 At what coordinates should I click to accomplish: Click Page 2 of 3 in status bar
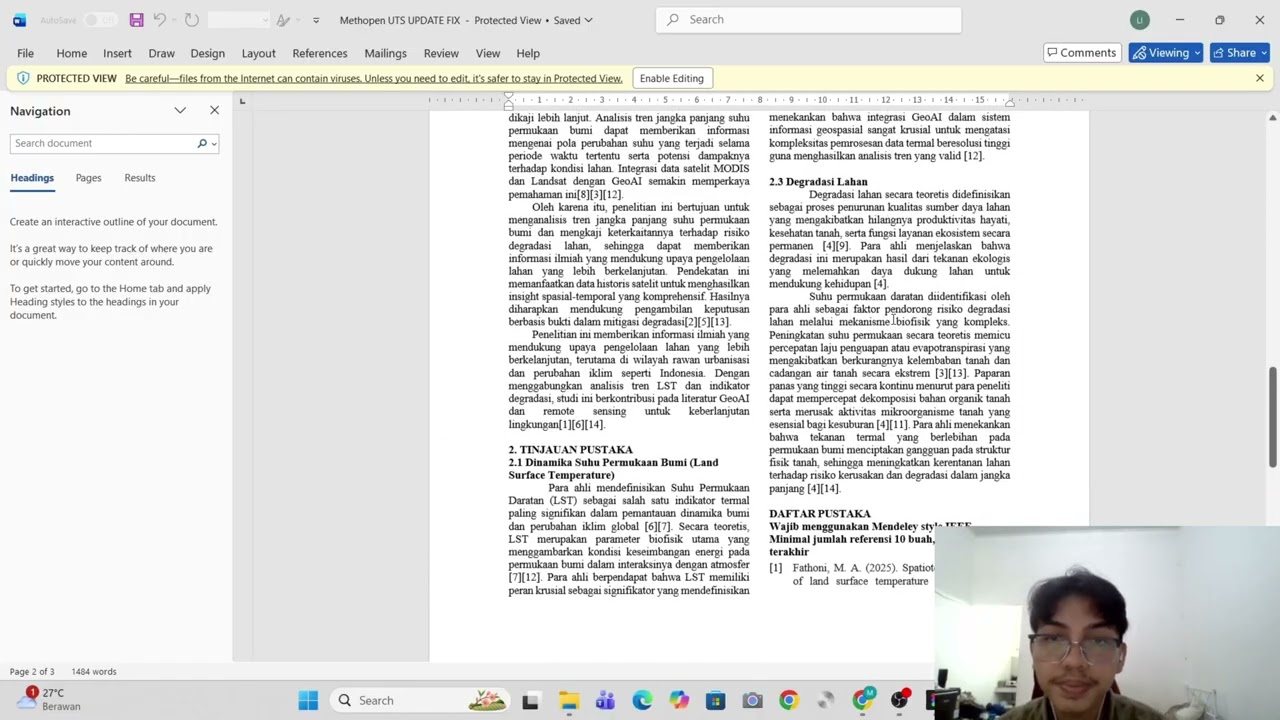(32, 672)
